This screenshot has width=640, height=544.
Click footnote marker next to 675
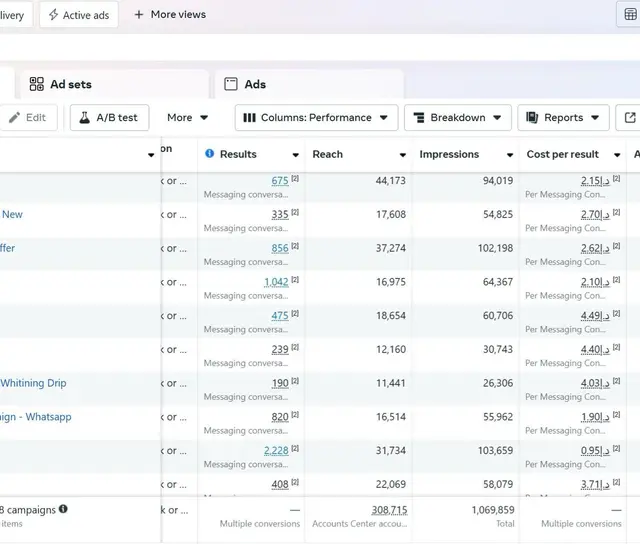point(295,178)
